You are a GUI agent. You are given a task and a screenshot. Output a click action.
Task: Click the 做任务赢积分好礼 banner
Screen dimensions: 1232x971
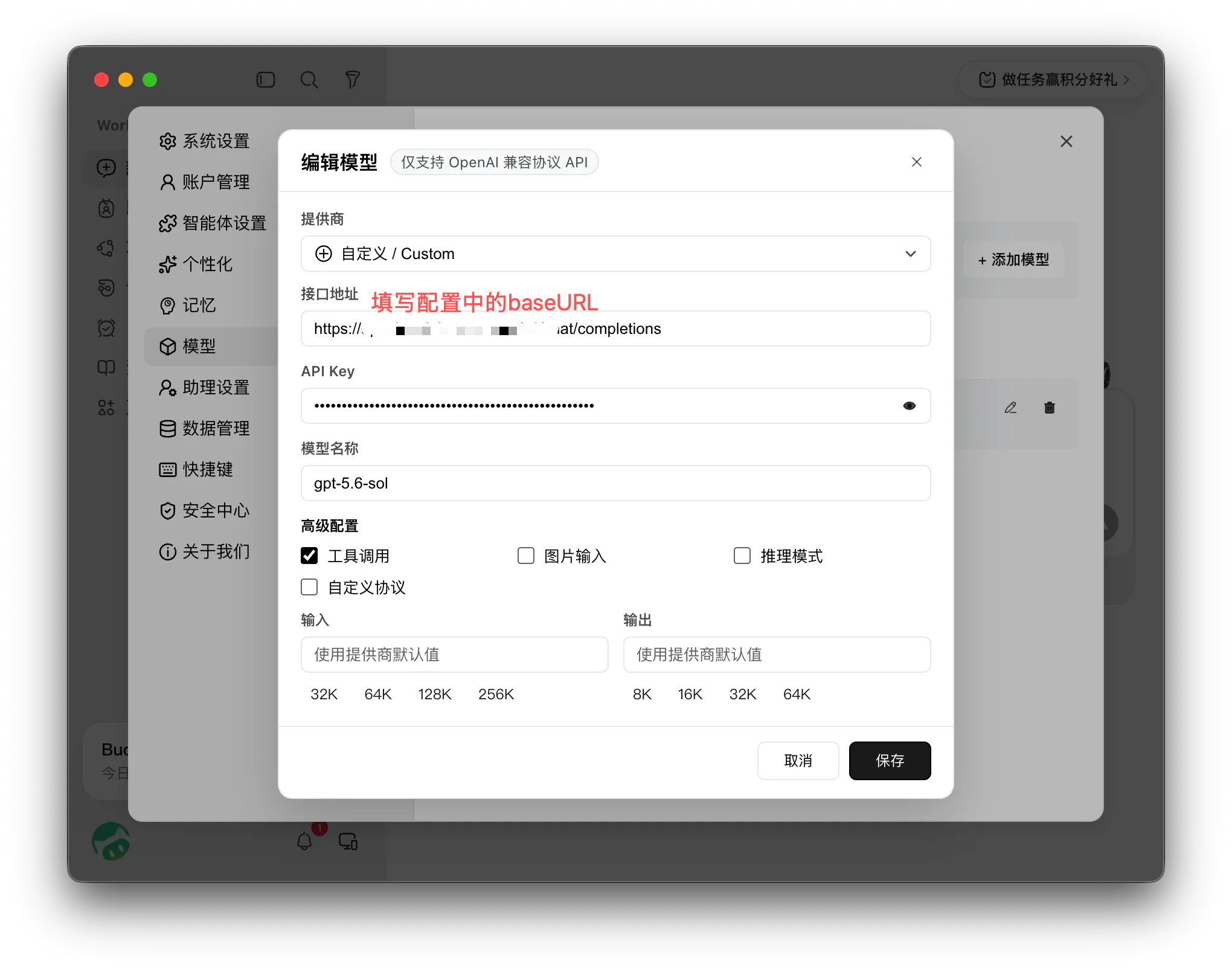coord(1053,80)
